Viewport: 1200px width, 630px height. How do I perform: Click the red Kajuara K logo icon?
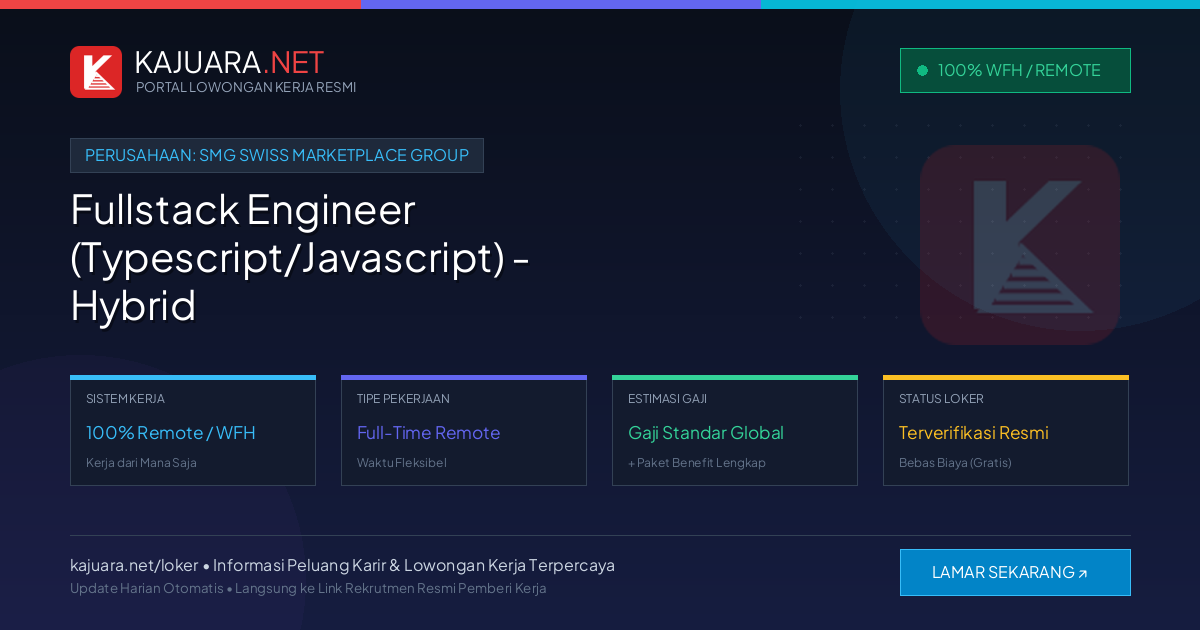[96, 72]
